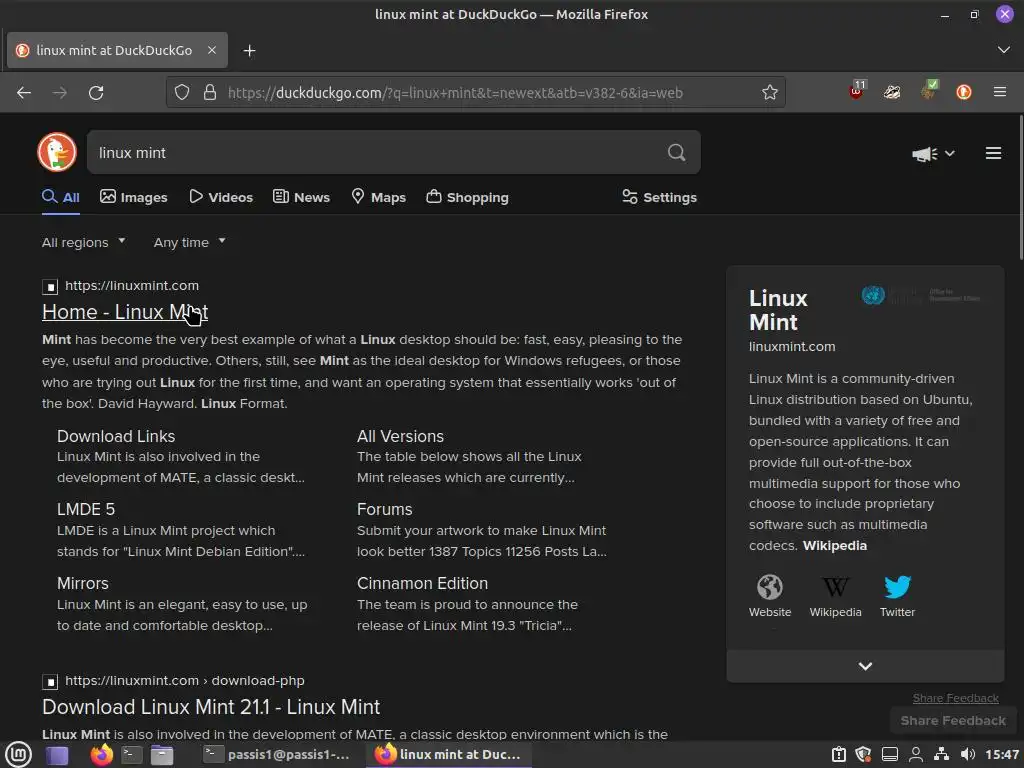Open the network tray icon

(x=941, y=755)
